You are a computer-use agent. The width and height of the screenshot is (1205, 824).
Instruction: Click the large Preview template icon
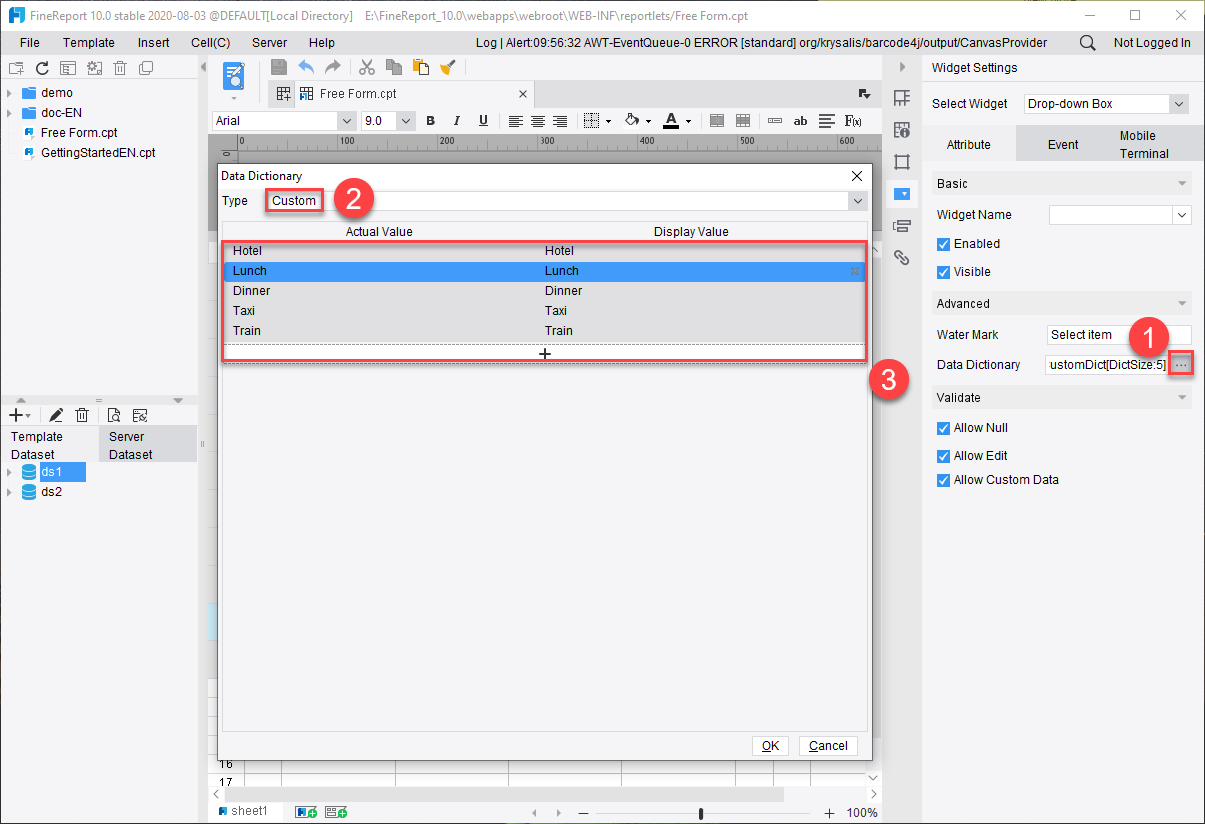234,76
